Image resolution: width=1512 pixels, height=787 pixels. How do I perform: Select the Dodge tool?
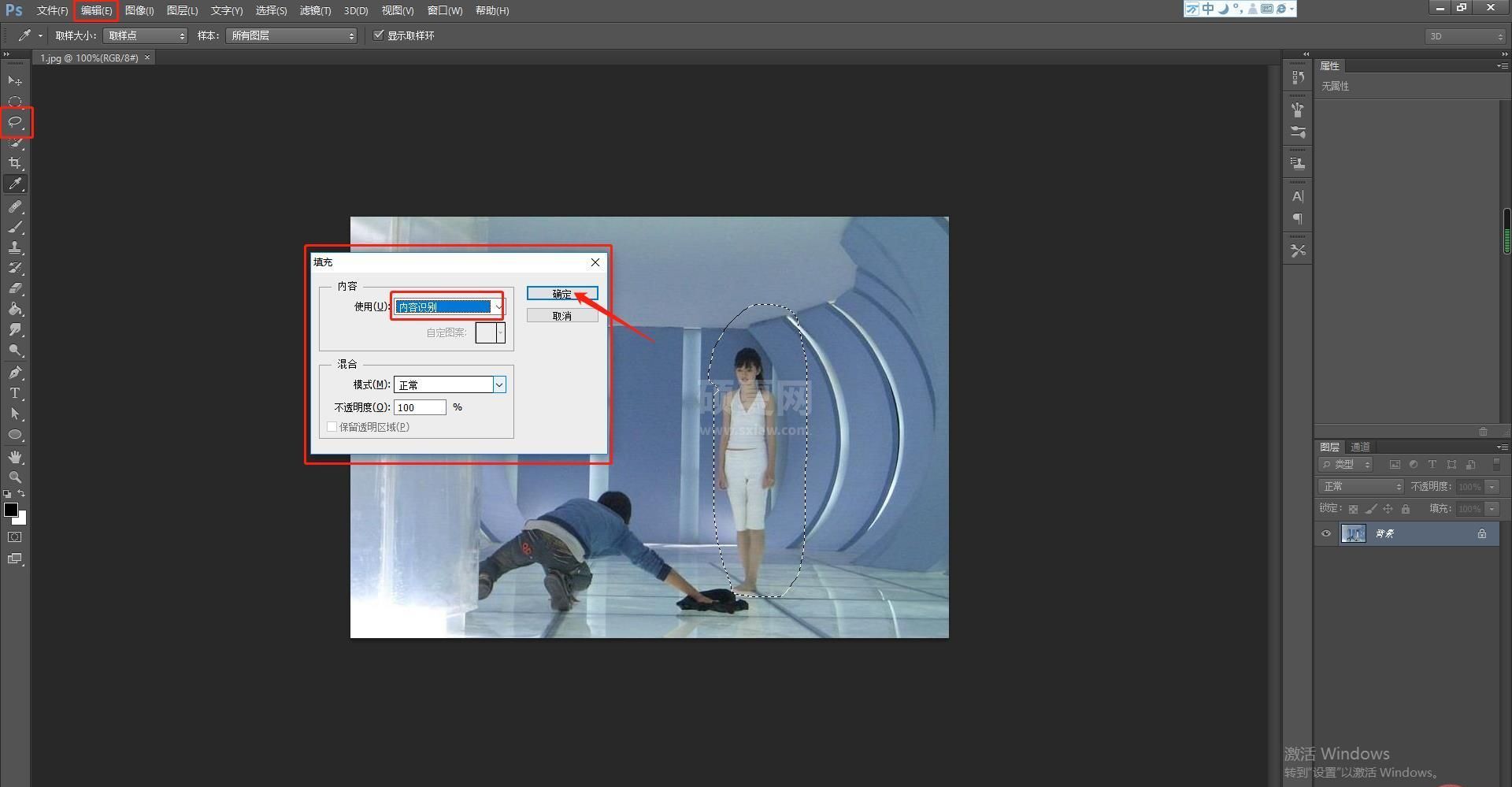tap(15, 351)
